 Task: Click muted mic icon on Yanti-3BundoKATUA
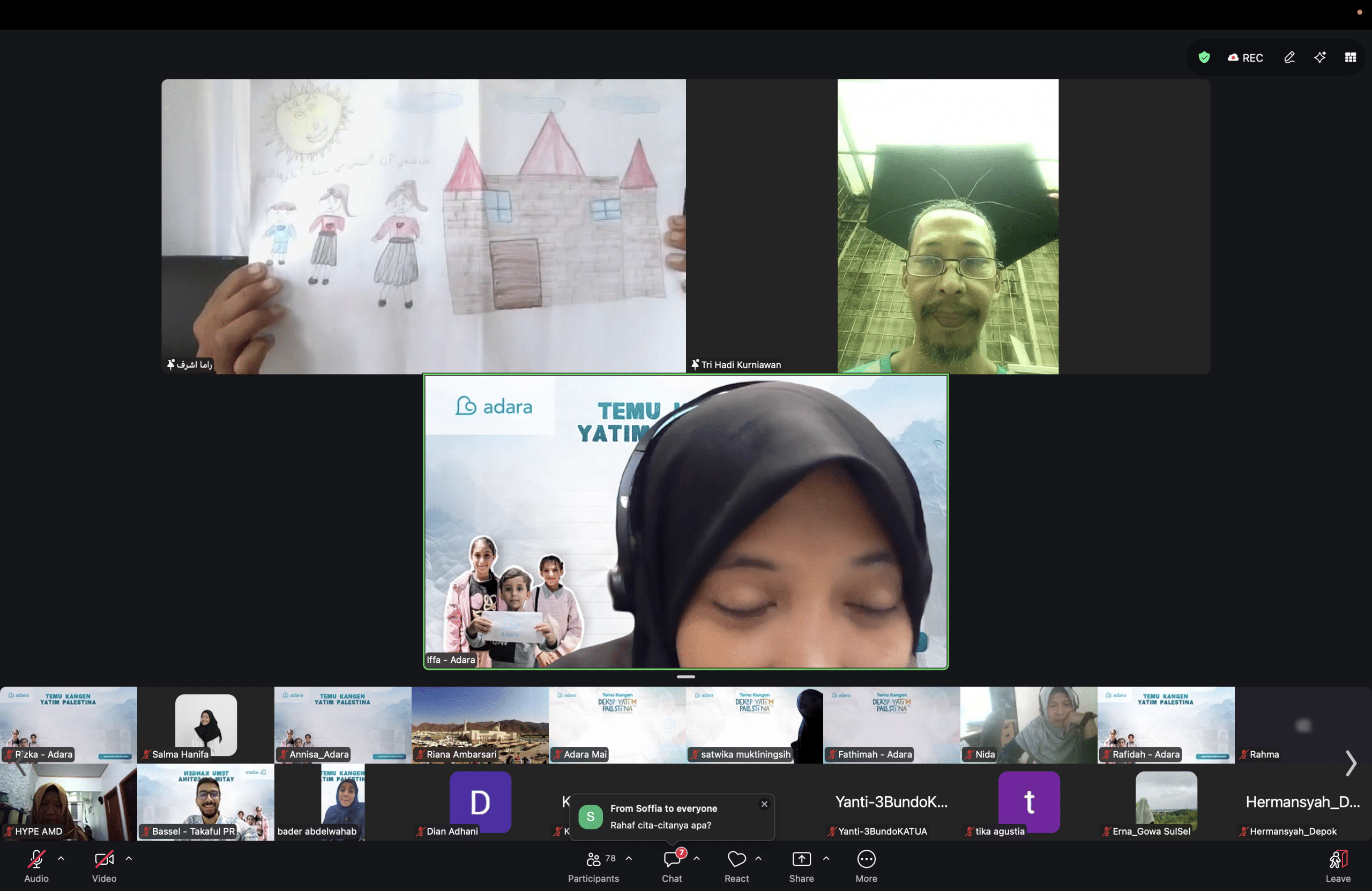(832, 831)
